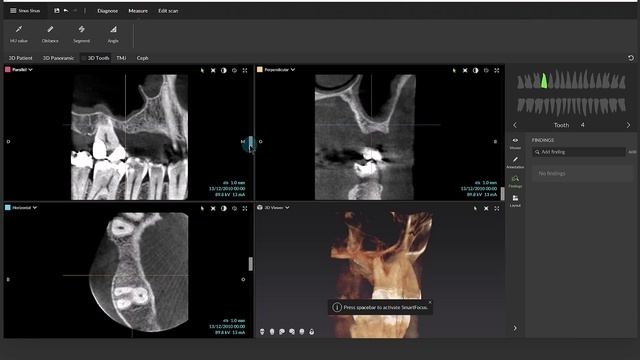Screen dimensions: 640x360
Task: Open the Layout side panel
Action: [515, 200]
